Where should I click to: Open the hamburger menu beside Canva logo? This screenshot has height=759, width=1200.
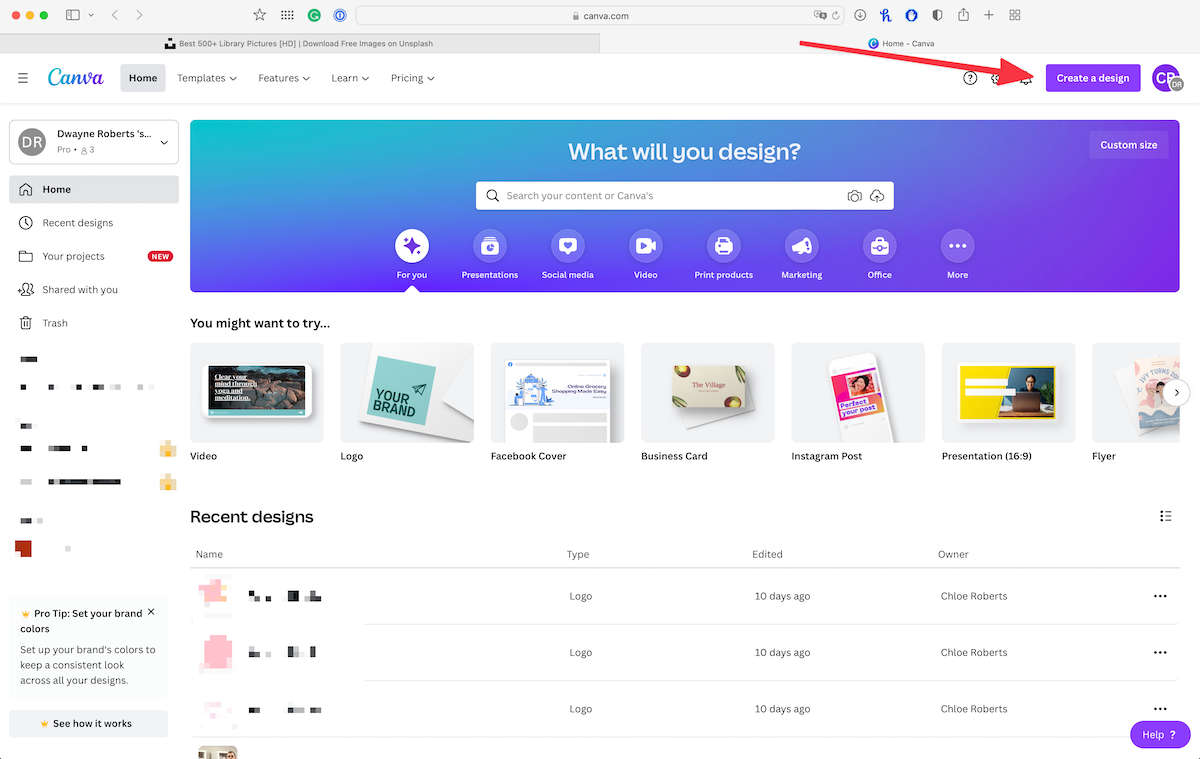[23, 78]
